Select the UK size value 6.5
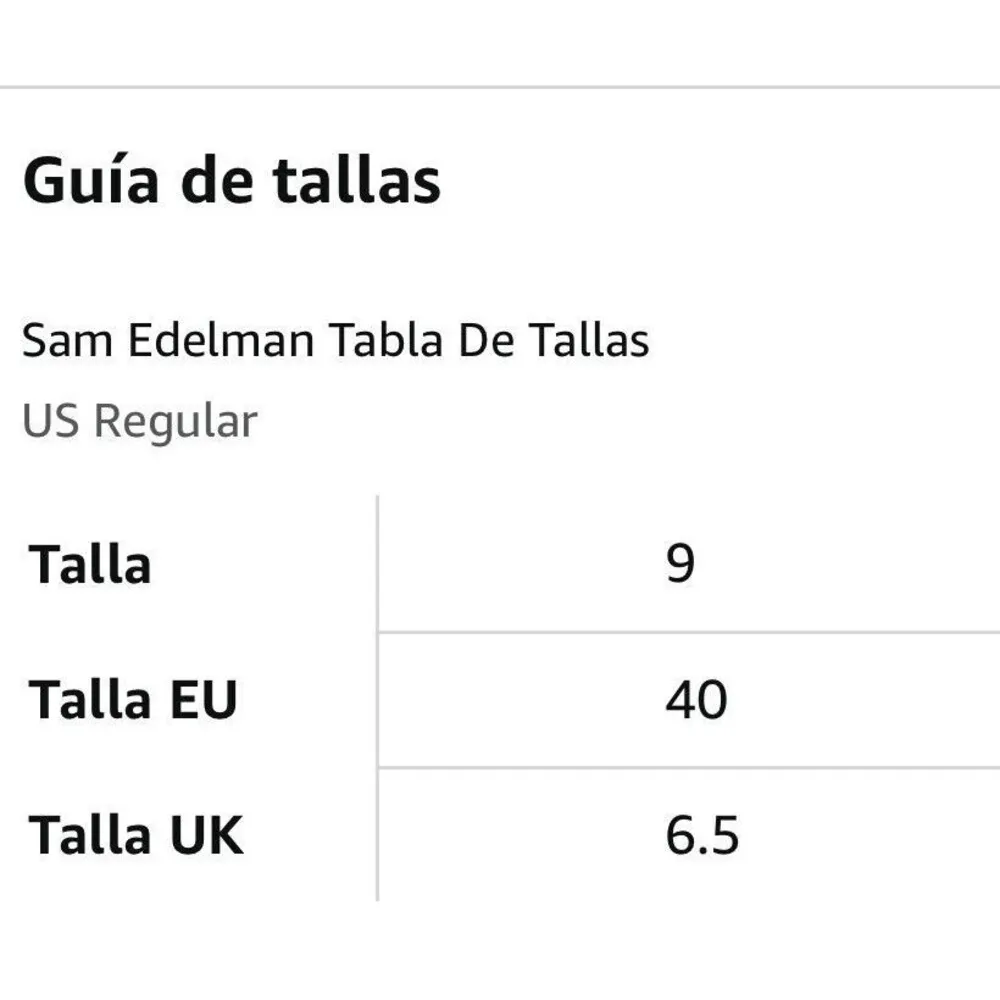 [x=702, y=835]
